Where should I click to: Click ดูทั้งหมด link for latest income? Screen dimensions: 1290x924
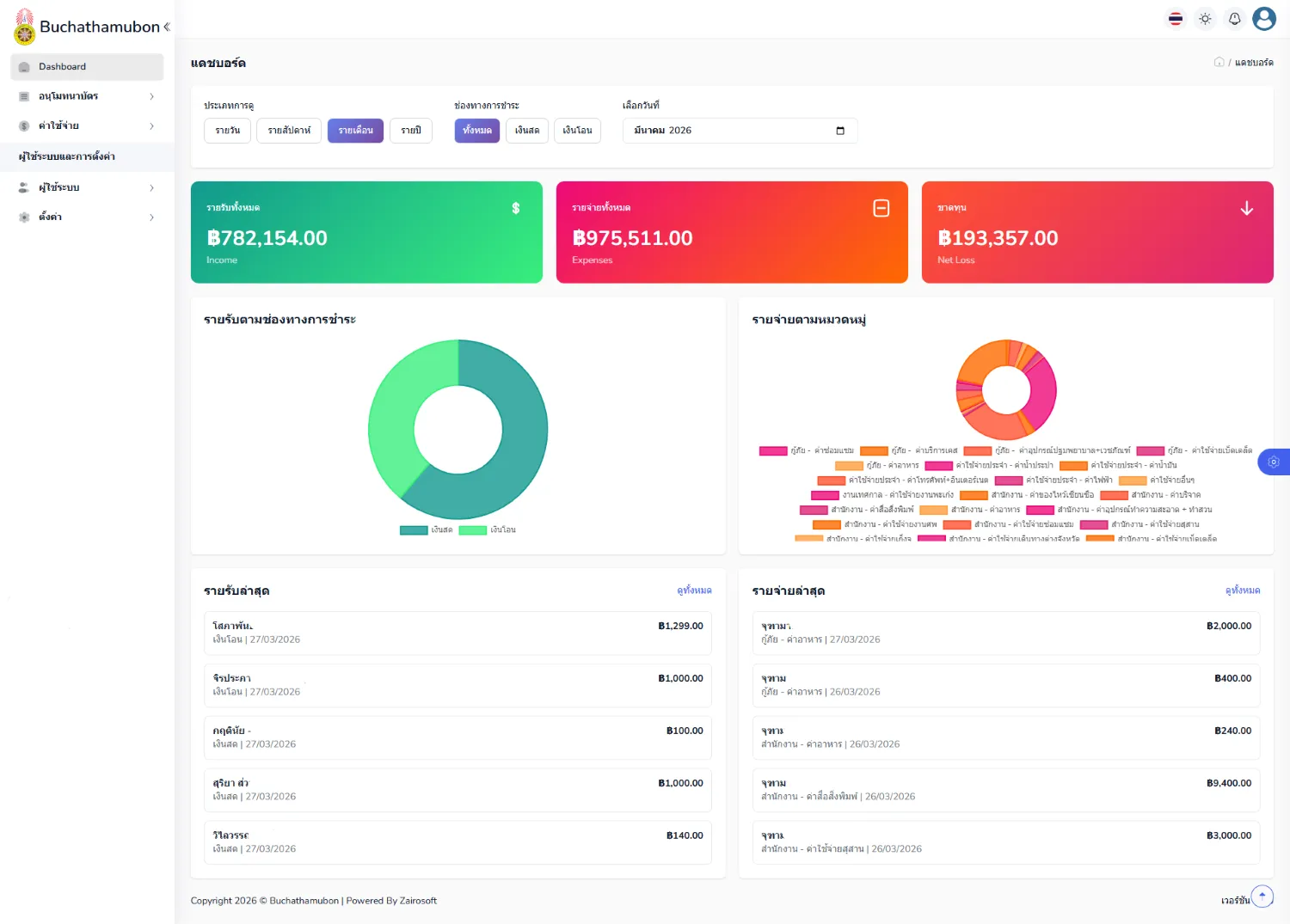tap(694, 591)
